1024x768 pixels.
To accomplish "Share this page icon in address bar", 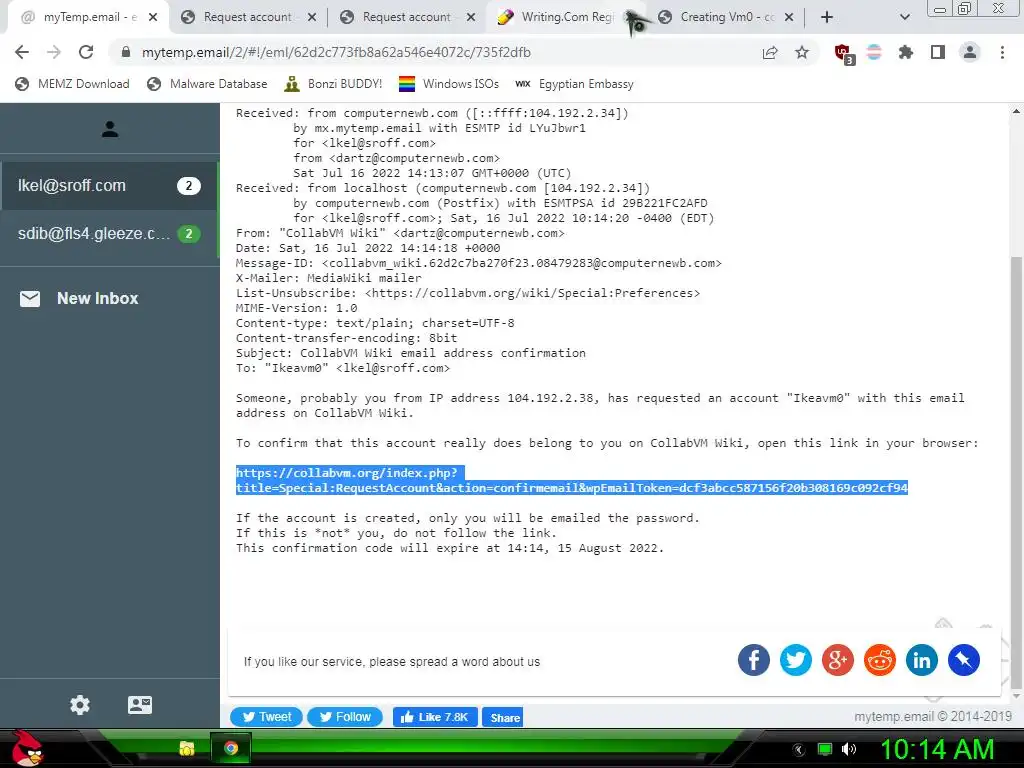I will point(770,52).
